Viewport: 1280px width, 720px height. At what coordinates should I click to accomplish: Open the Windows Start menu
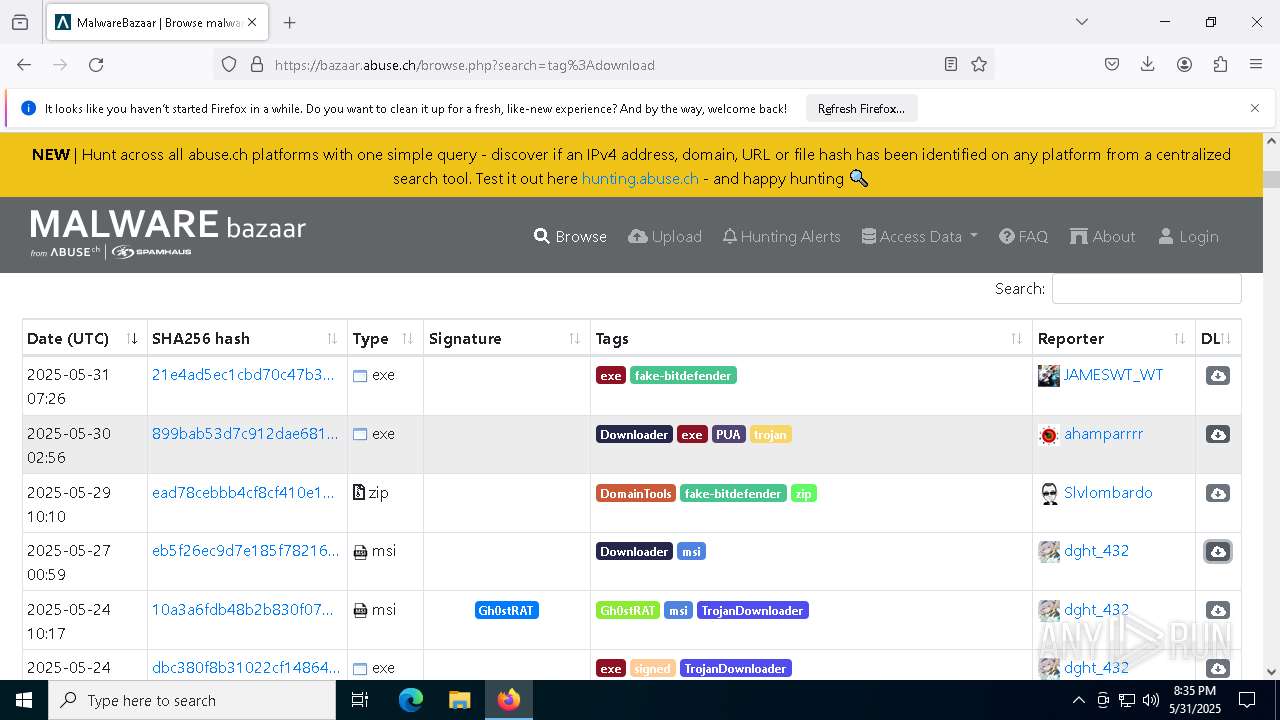(x=24, y=700)
